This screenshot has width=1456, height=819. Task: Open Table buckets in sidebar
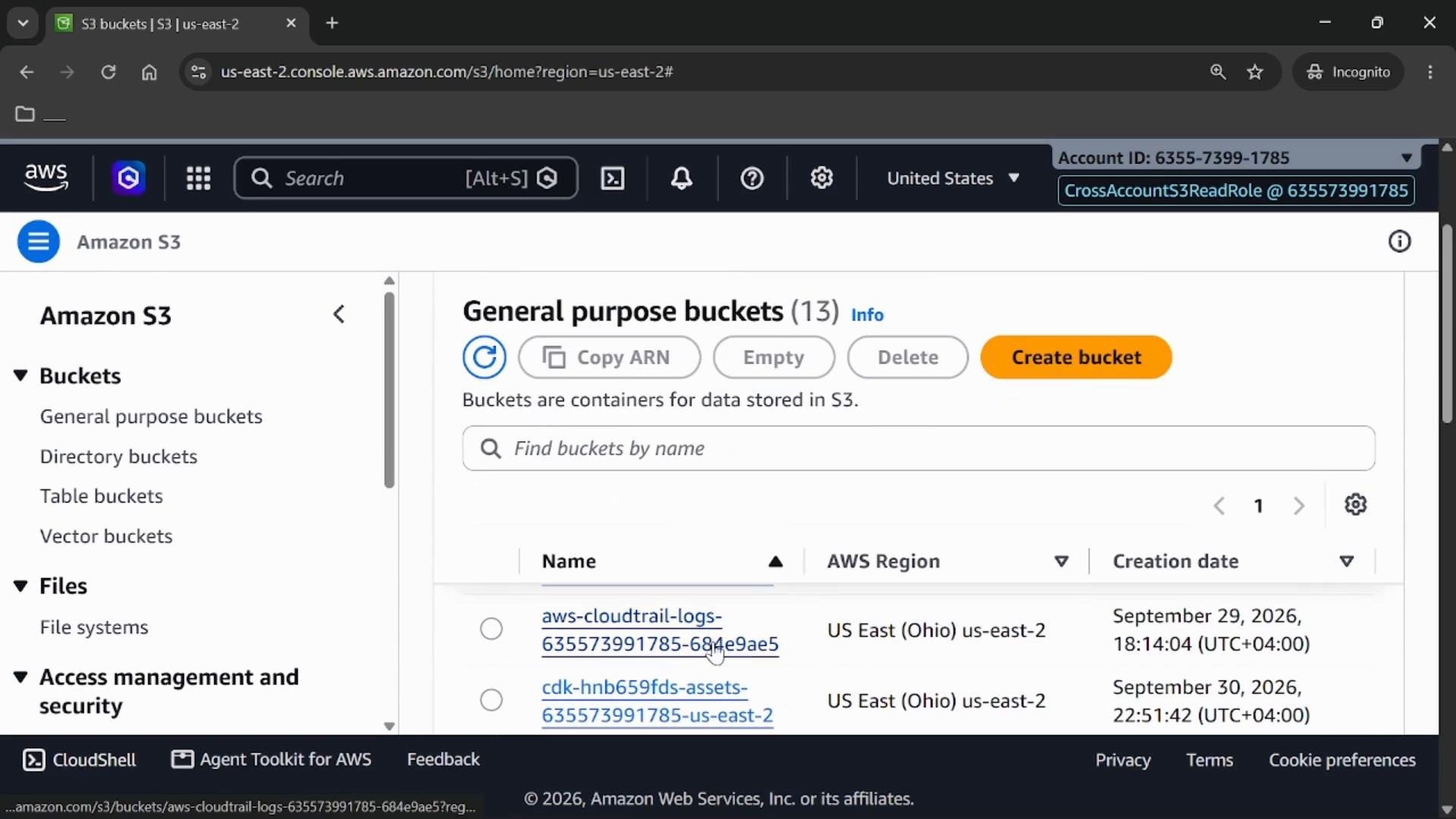click(101, 496)
